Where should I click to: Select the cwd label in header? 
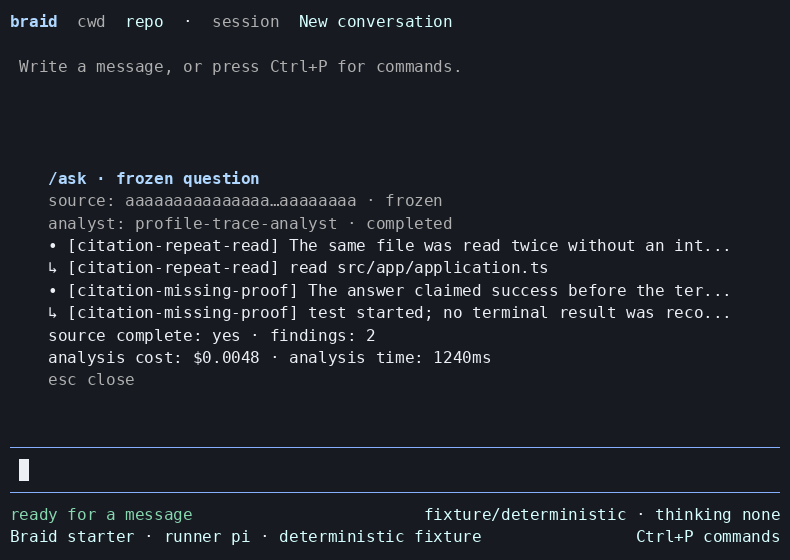[x=91, y=22]
